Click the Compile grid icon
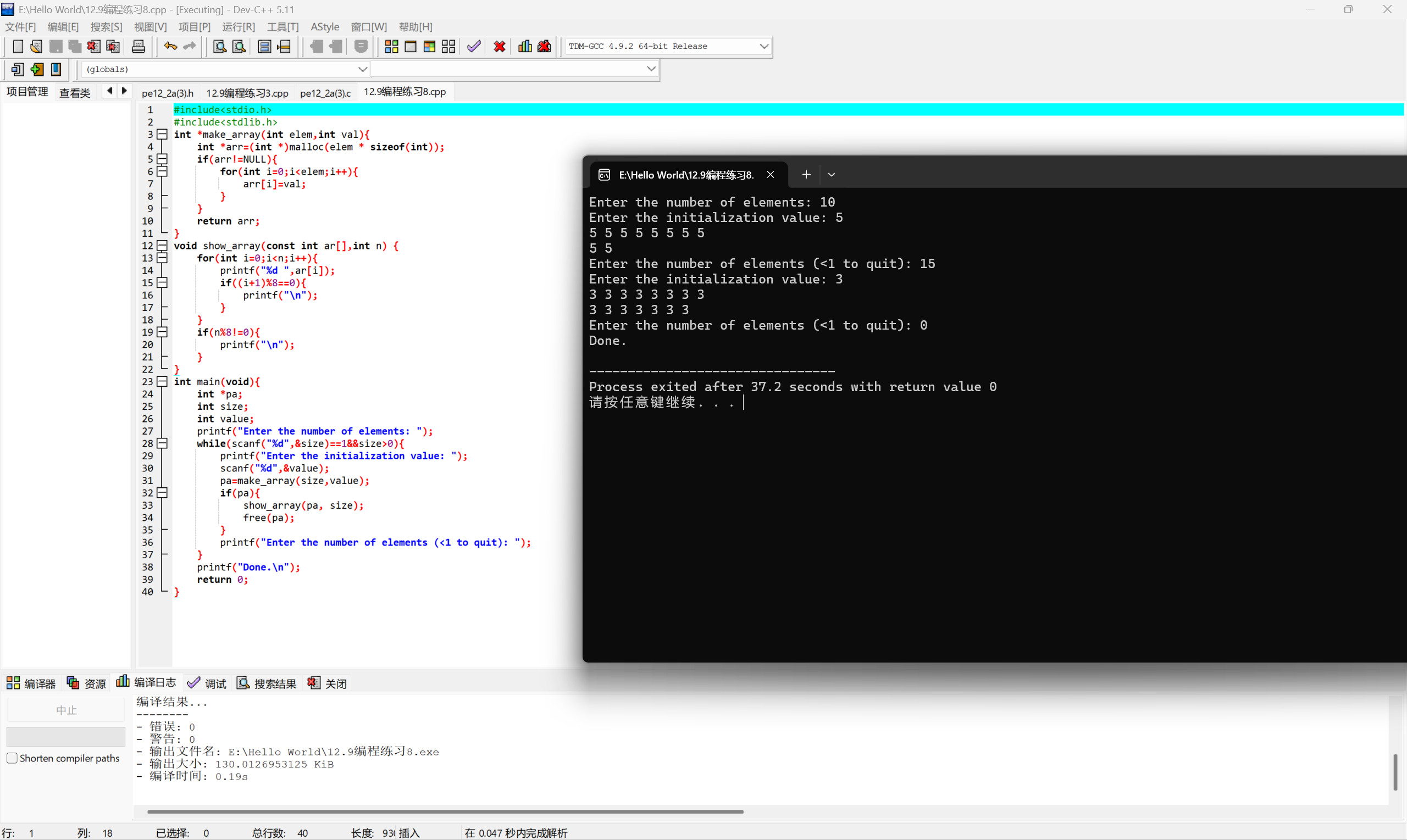Viewport: 1407px width, 840px height. (x=391, y=46)
